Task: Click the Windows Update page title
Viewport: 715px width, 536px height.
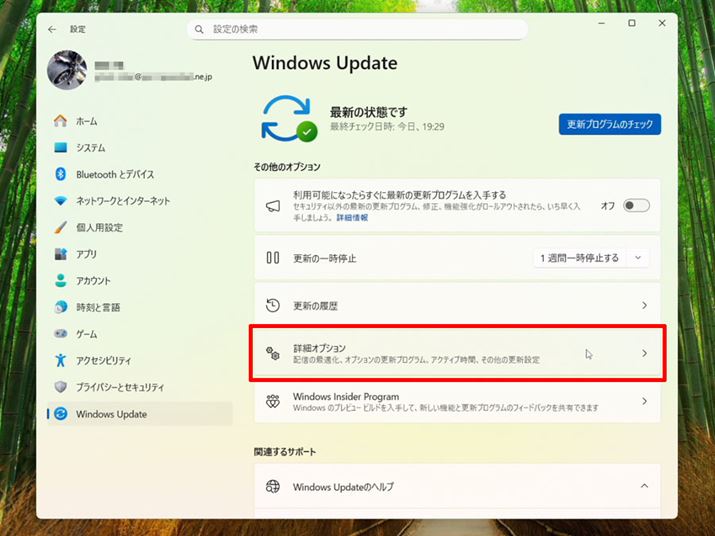Action: pos(325,63)
